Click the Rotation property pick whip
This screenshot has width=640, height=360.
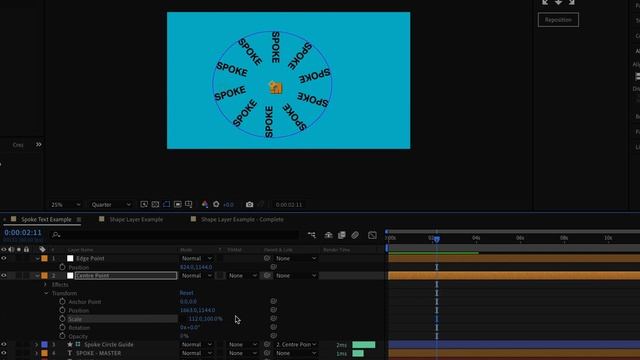click(273, 327)
